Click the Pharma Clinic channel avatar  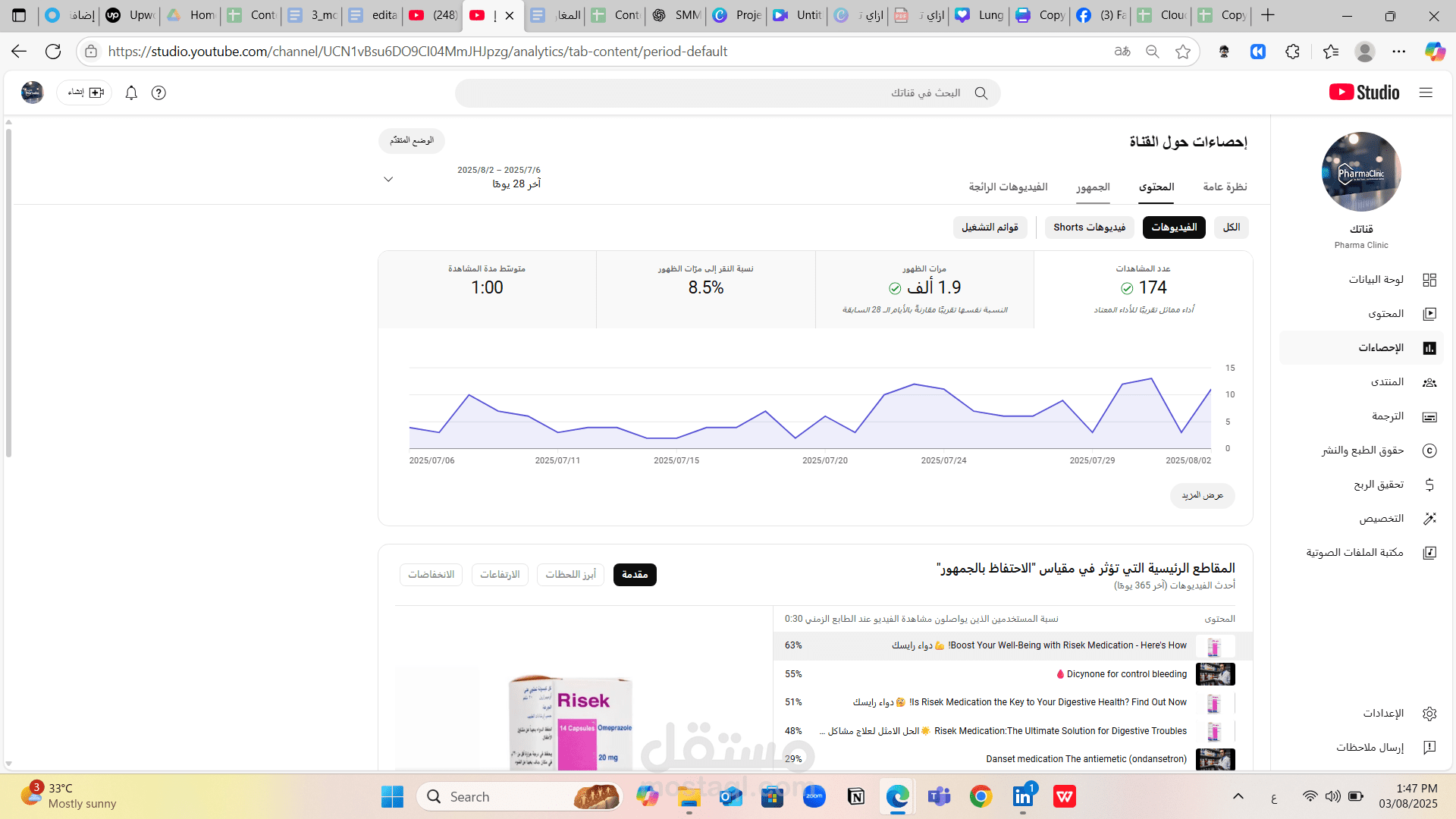1361,172
